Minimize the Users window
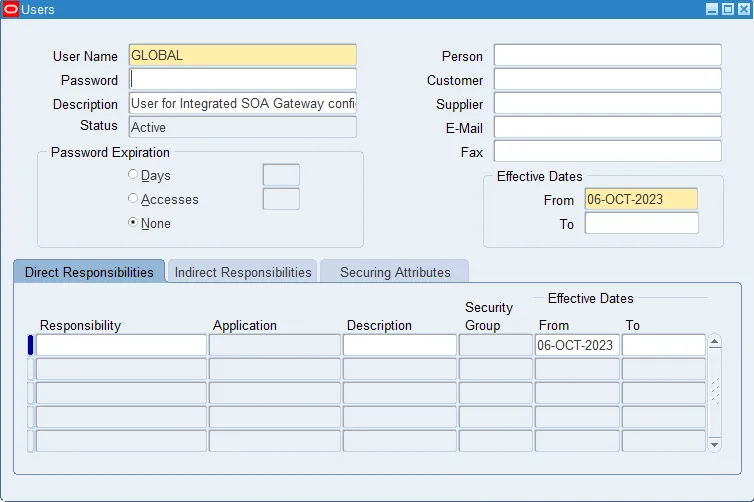754x502 pixels. (x=712, y=9)
